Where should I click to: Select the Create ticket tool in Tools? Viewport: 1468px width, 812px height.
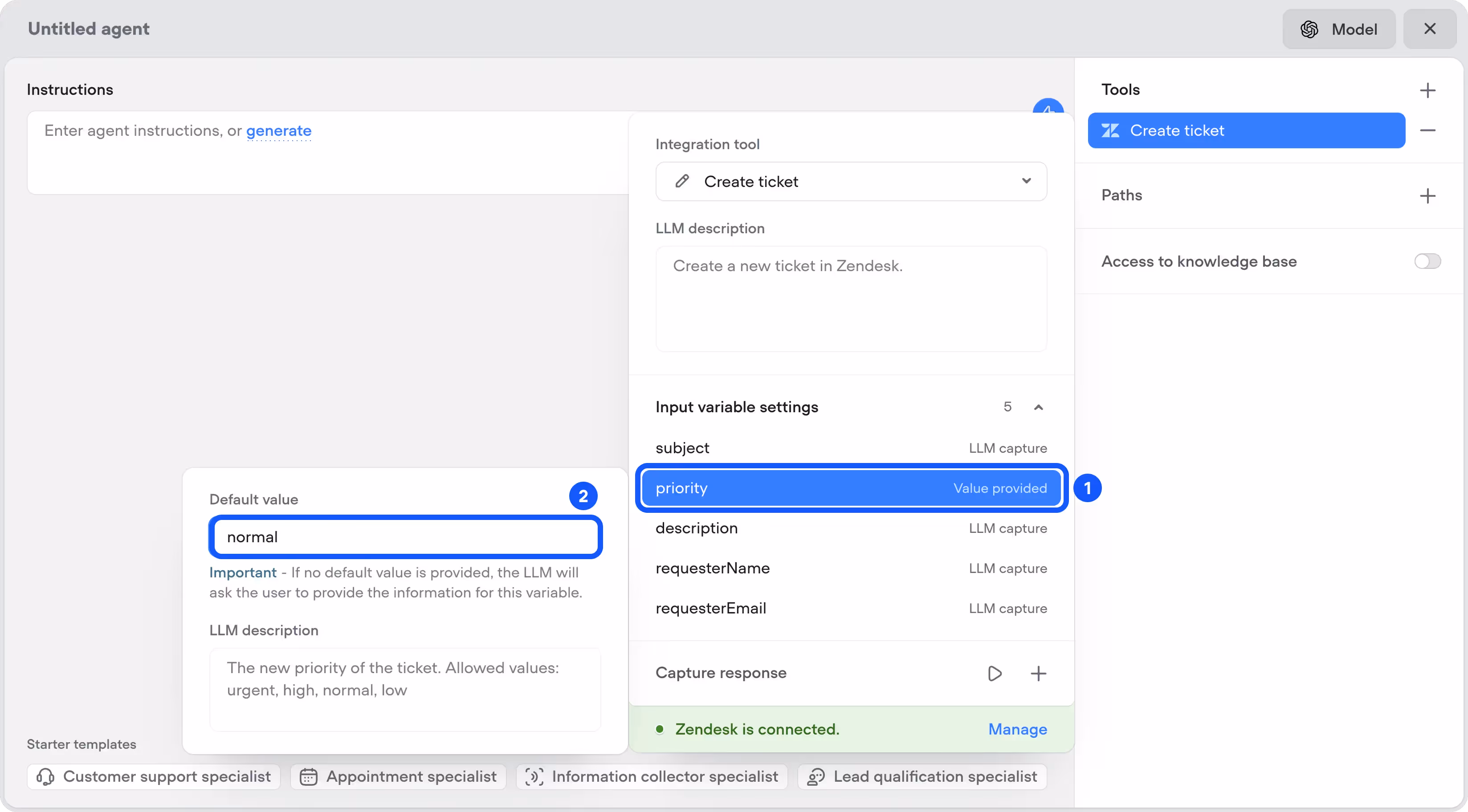1246,130
